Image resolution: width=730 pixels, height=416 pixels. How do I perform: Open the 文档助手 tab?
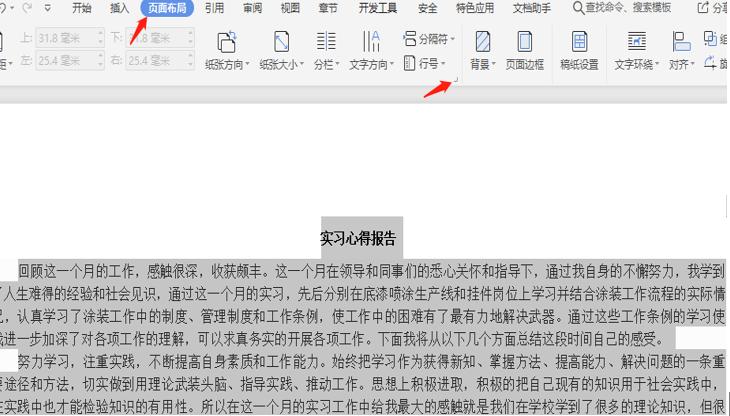pyautogui.click(x=532, y=8)
